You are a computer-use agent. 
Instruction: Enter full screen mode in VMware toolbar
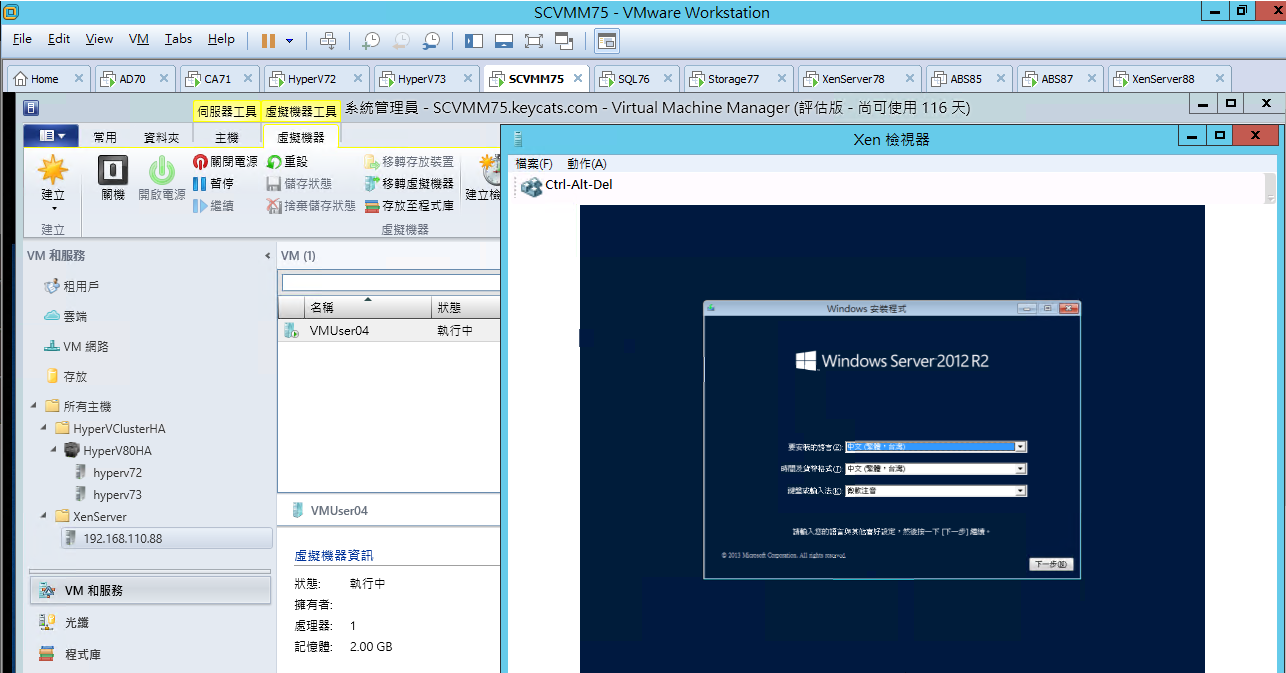534,40
